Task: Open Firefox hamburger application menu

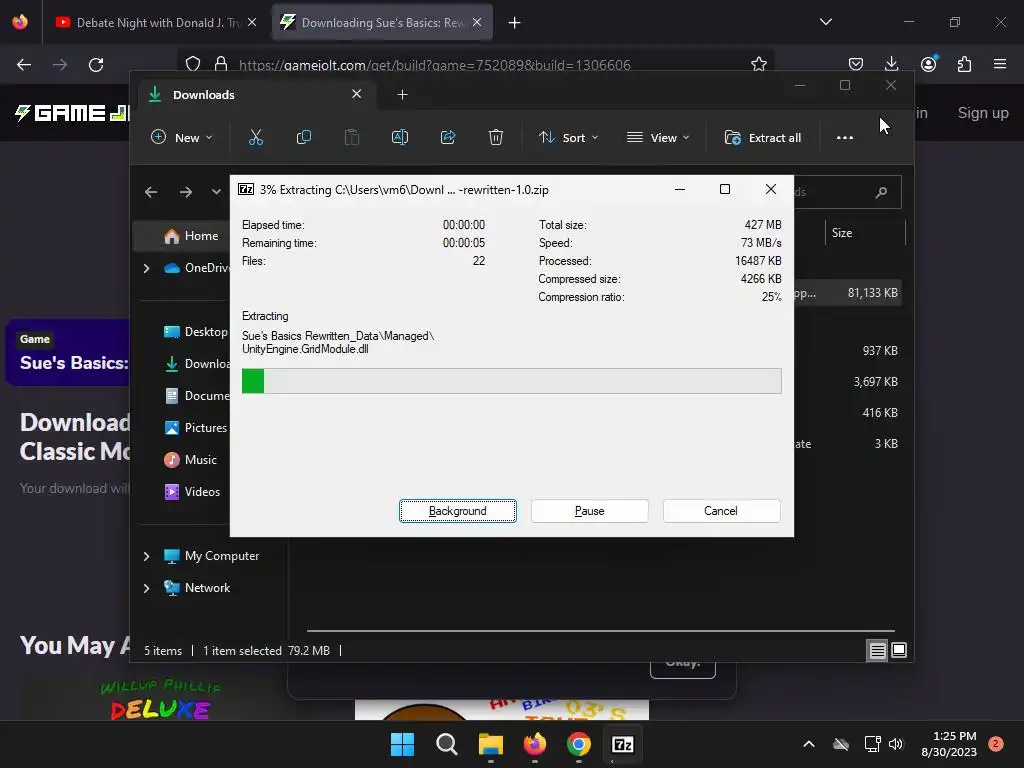Action: (1000, 64)
